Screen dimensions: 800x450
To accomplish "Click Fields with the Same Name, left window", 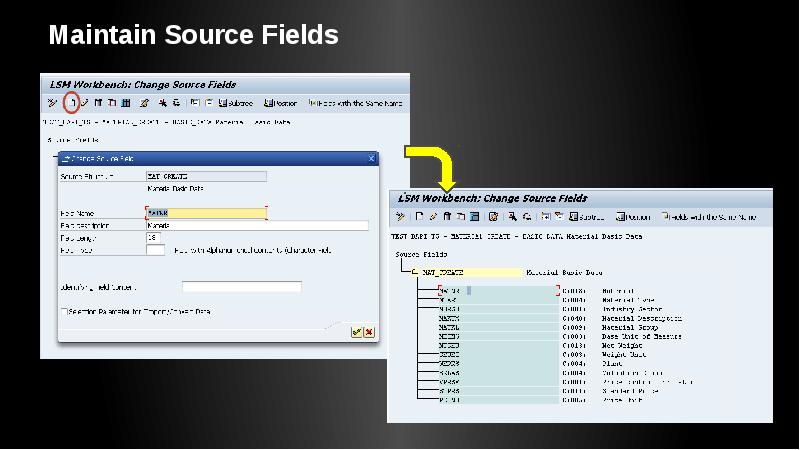I will 355,103.
